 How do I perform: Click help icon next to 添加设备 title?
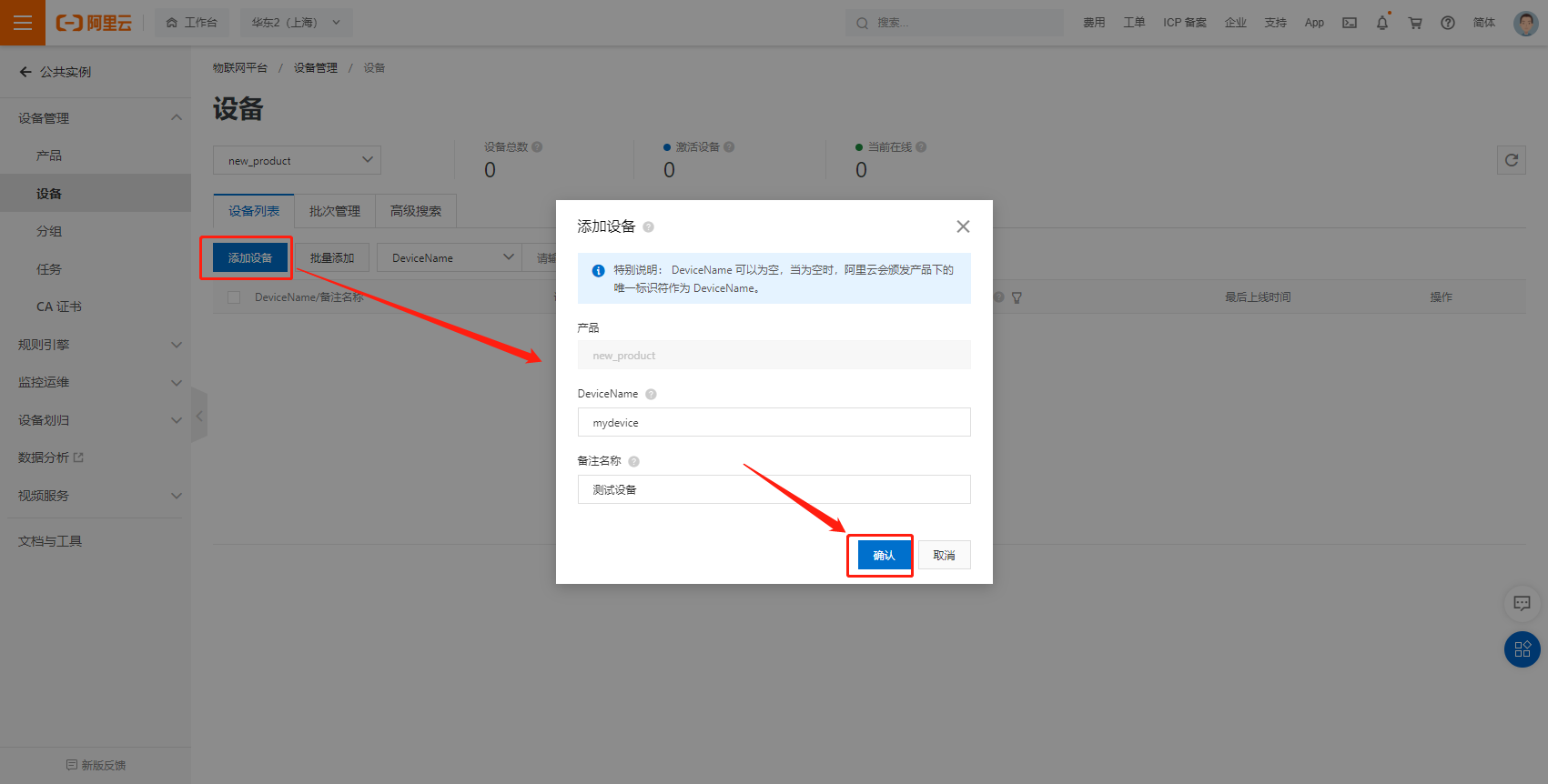click(648, 227)
